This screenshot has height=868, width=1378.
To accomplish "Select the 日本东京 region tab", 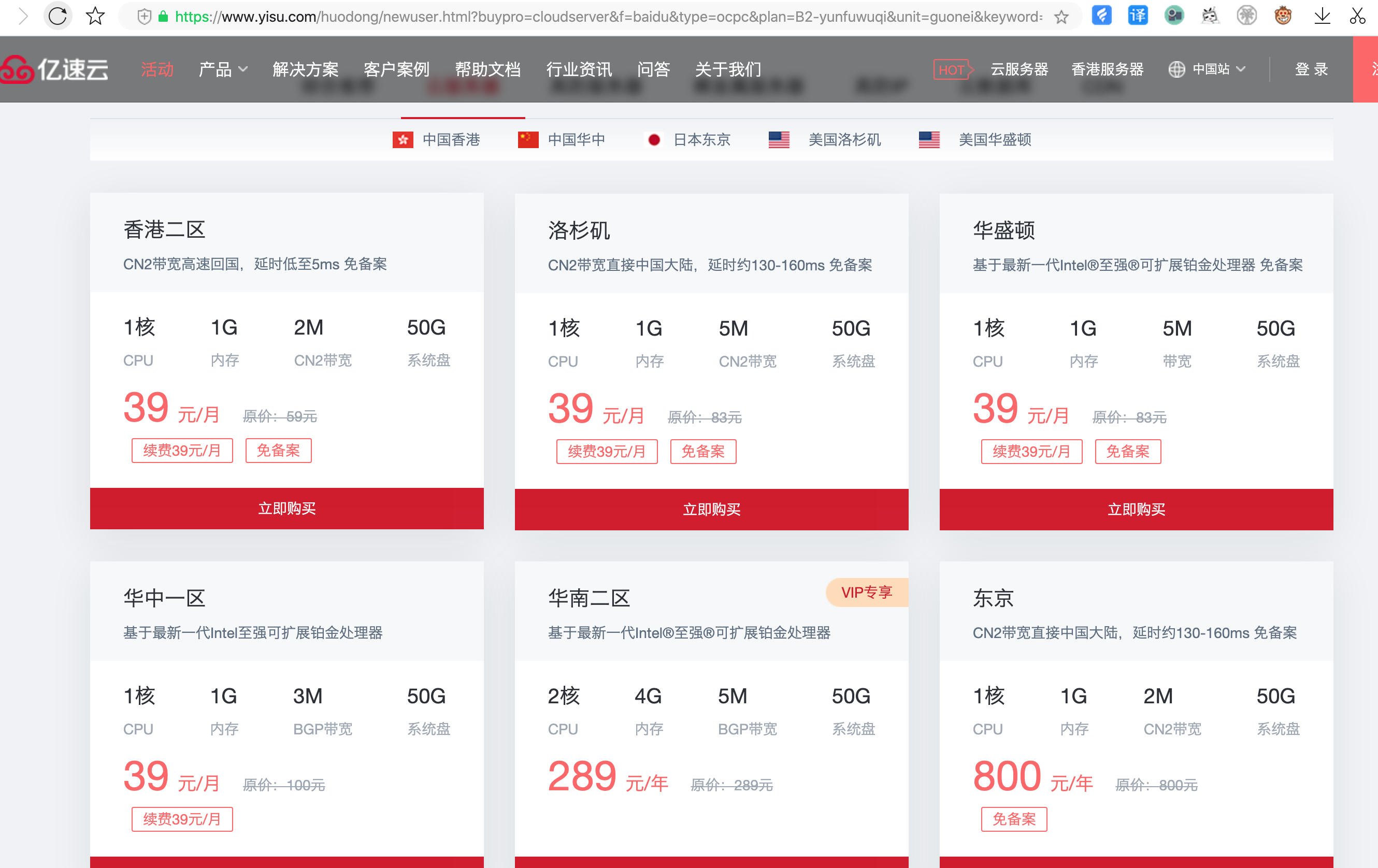I will tap(688, 140).
